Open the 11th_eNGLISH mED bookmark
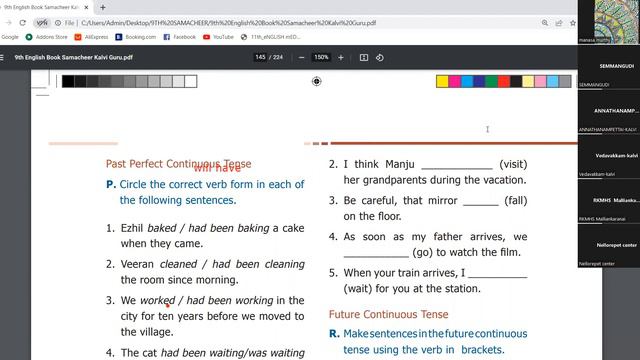Screen dimensions: 640x360 click(x=271, y=37)
